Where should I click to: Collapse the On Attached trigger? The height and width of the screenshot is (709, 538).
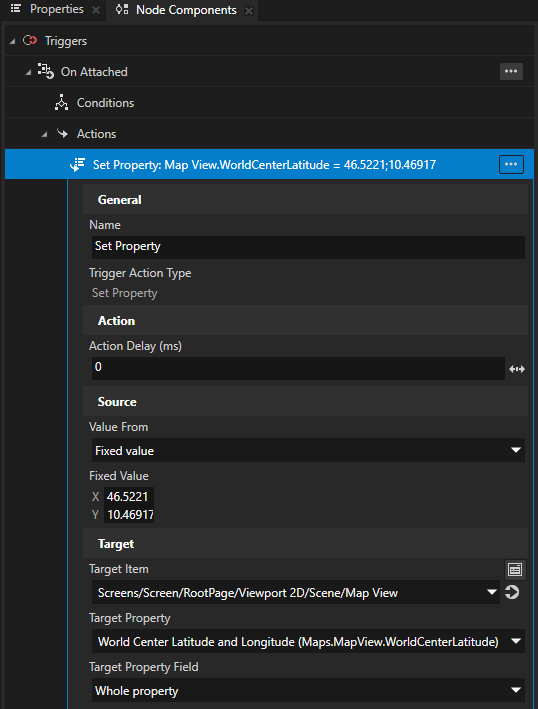tap(28, 72)
